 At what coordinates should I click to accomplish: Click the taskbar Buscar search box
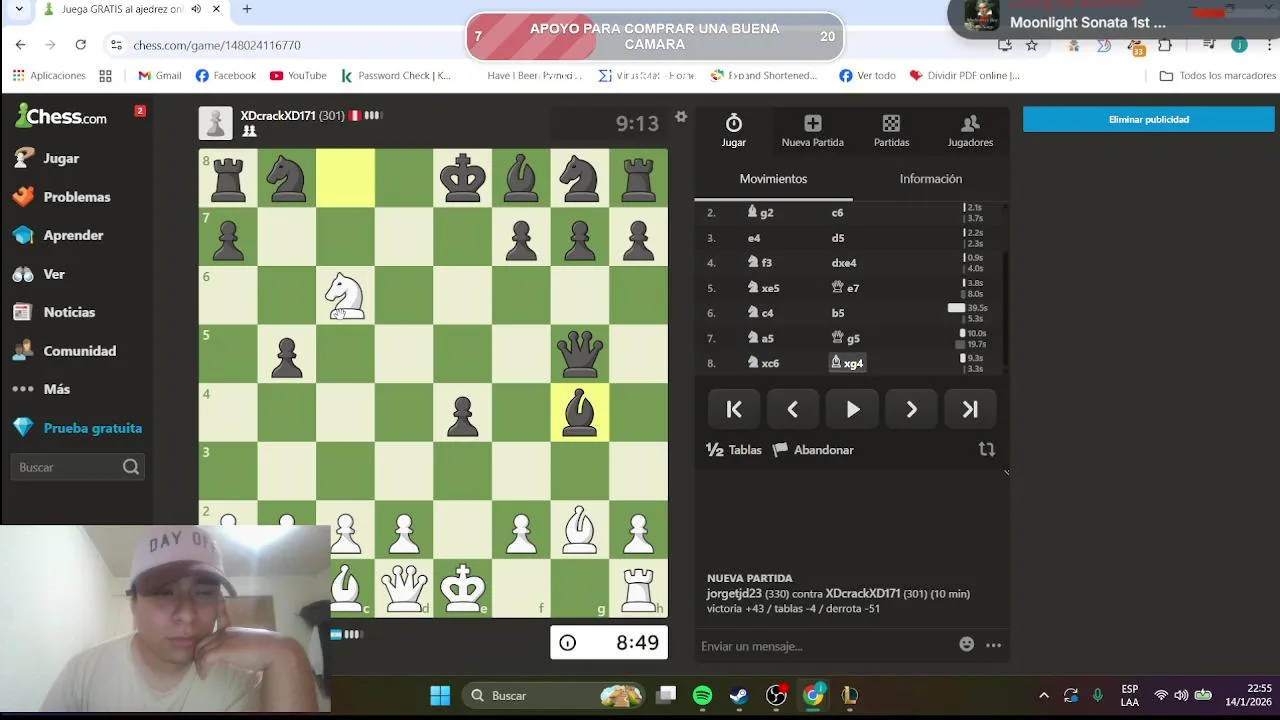[x=553, y=695]
